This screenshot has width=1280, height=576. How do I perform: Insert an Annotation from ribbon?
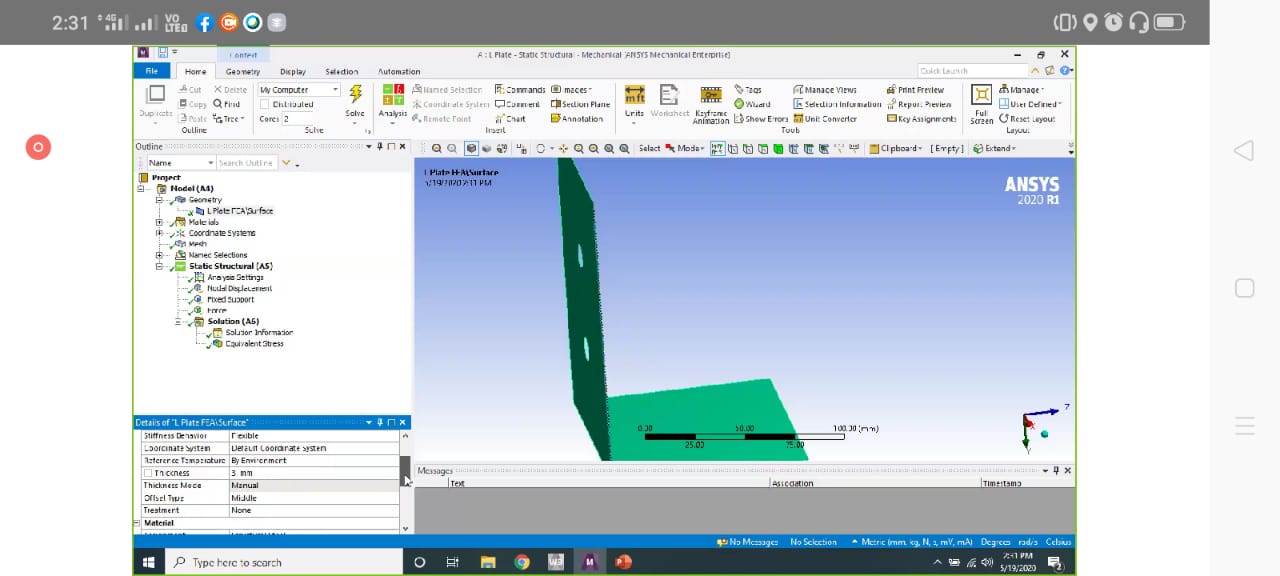(x=577, y=119)
